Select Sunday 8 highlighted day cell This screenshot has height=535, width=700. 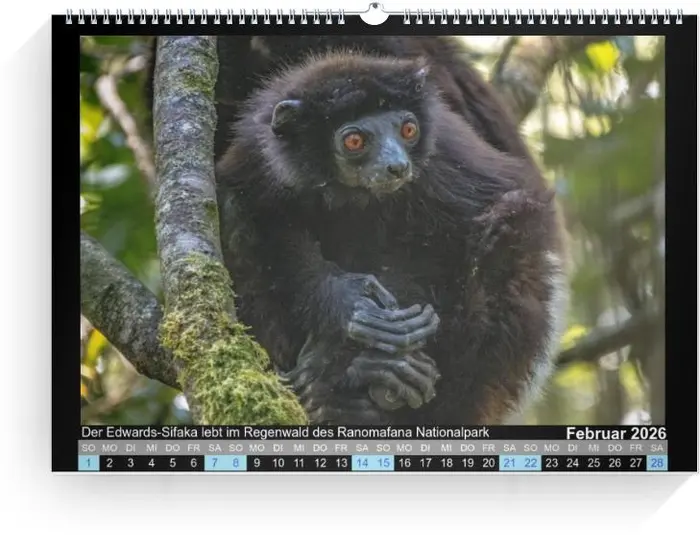pyautogui.click(x=236, y=462)
